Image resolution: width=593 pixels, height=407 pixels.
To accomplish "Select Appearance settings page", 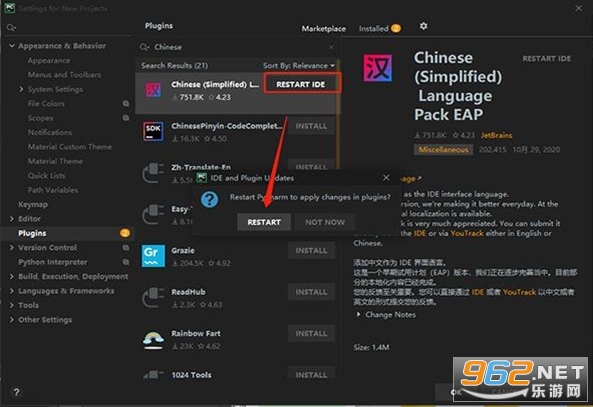I will click(49, 61).
